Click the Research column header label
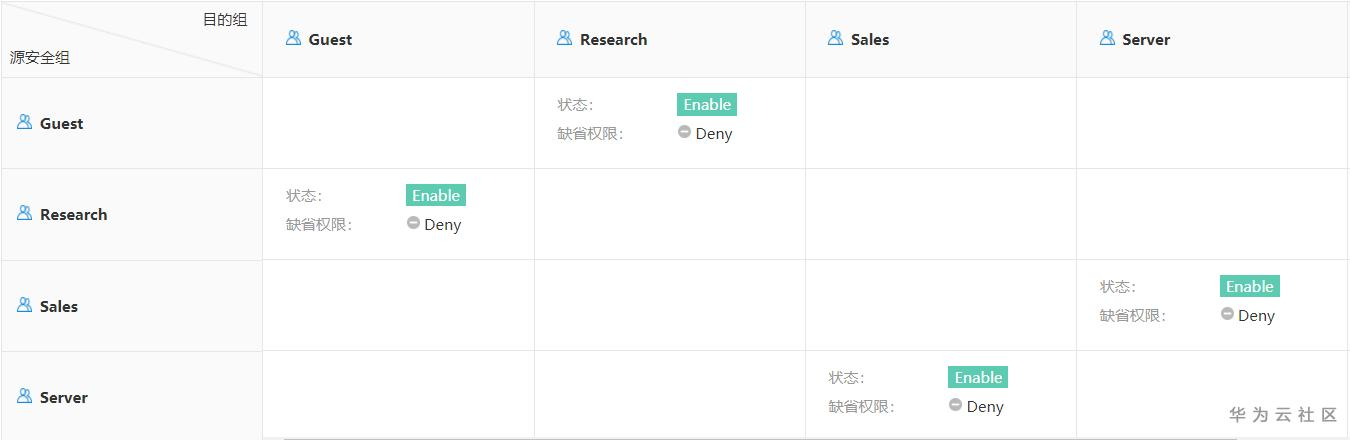 pos(613,40)
